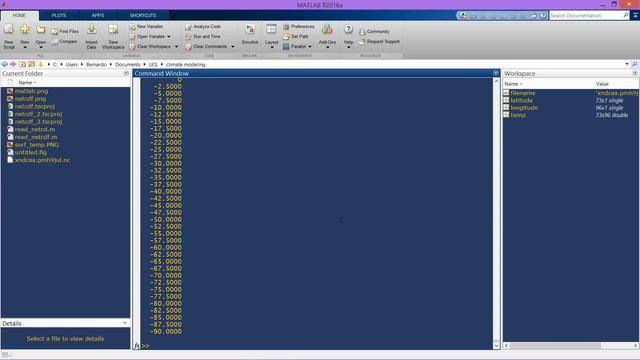Click Bernardo in the path breadcrumb

click(x=96, y=64)
